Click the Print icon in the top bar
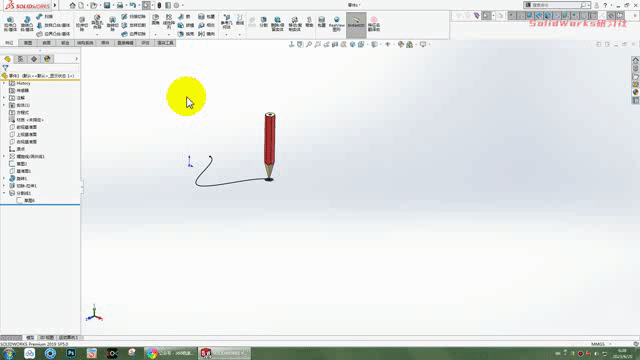Viewport: 640px width, 360px height. pyautogui.click(x=120, y=5)
